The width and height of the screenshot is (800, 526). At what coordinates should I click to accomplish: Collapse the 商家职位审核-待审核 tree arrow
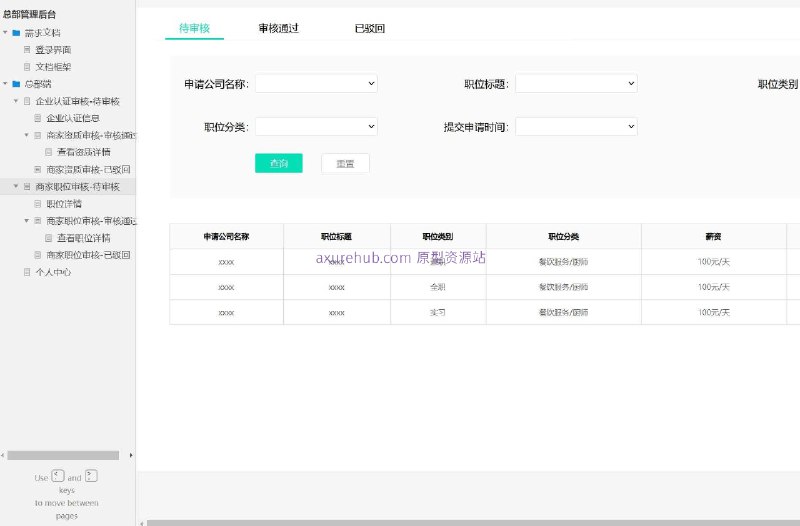point(16,186)
